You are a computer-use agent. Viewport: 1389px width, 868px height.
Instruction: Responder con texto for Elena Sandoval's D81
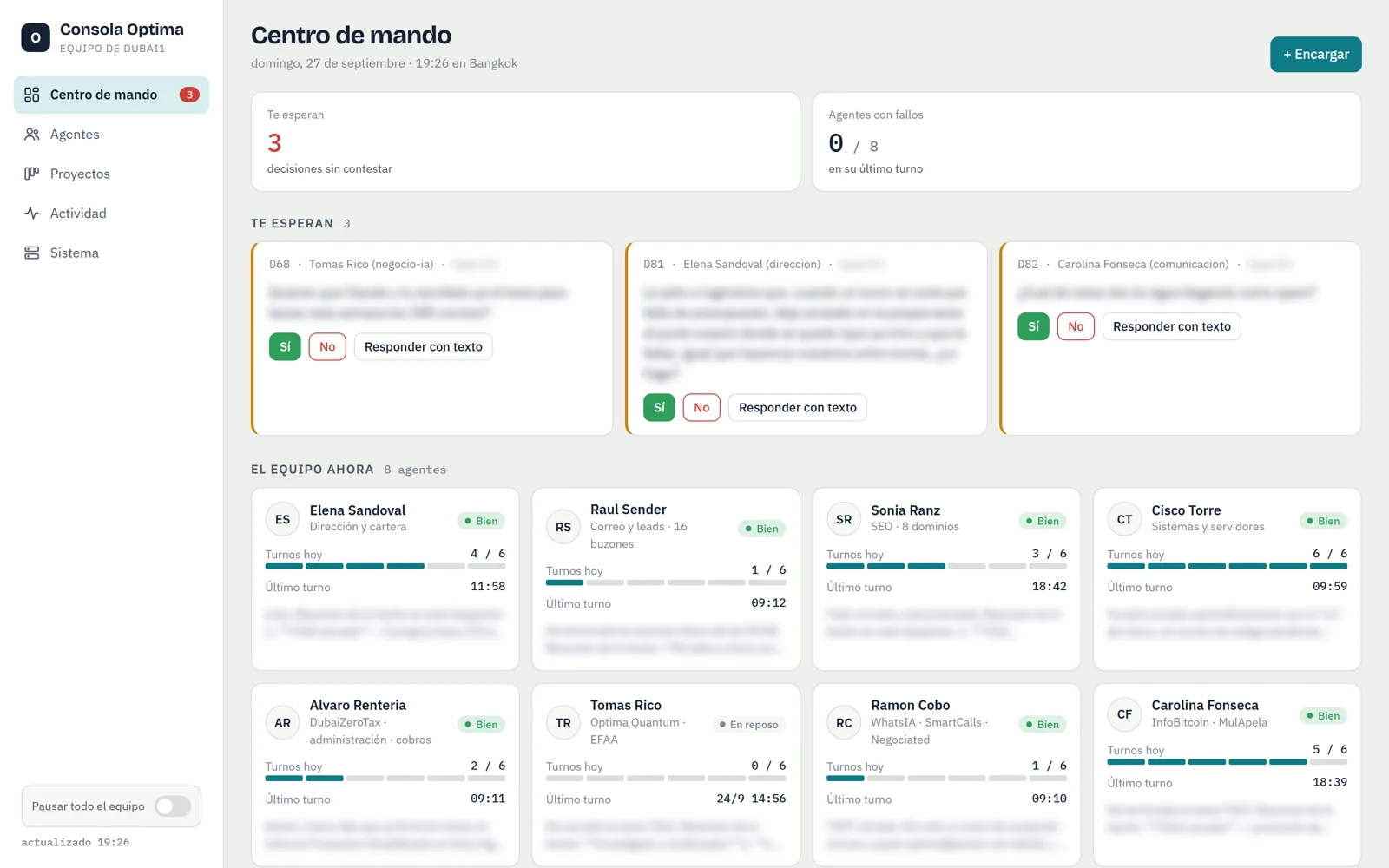tap(797, 407)
